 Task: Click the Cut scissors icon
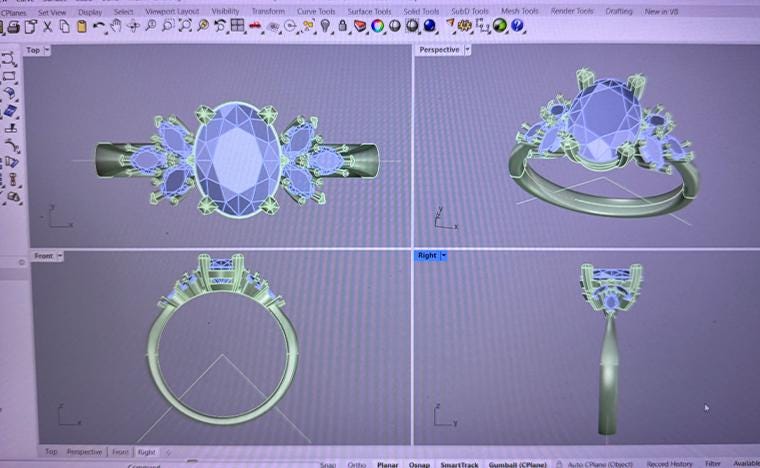coord(48,27)
